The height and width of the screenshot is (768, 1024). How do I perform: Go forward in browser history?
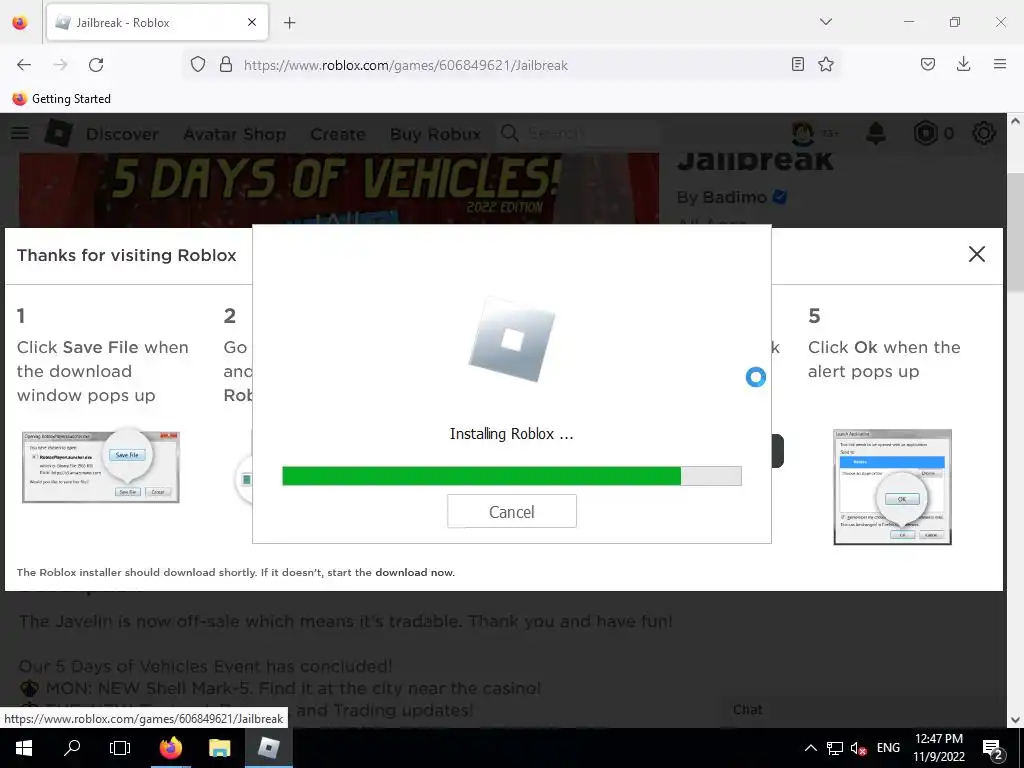[x=60, y=65]
